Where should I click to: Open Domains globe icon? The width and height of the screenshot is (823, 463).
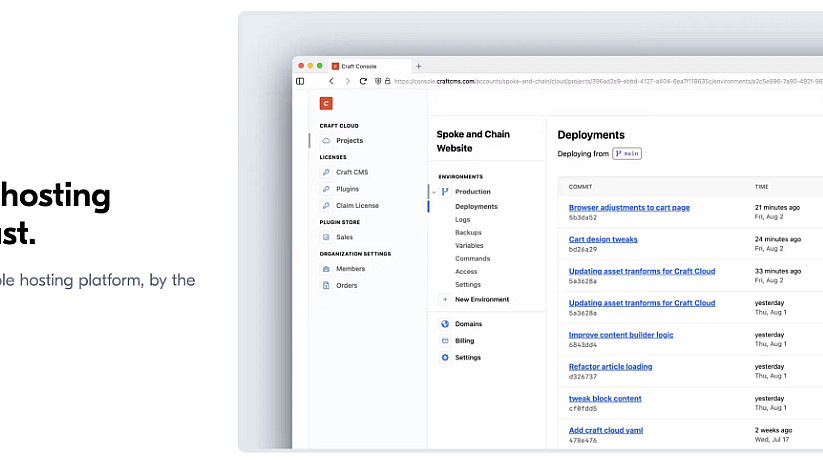coord(445,324)
